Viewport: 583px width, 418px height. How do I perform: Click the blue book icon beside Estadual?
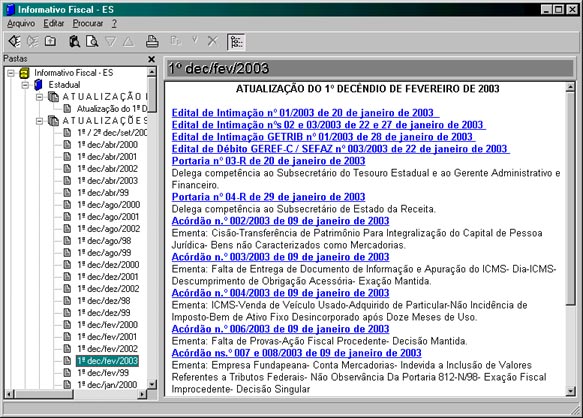point(38,85)
